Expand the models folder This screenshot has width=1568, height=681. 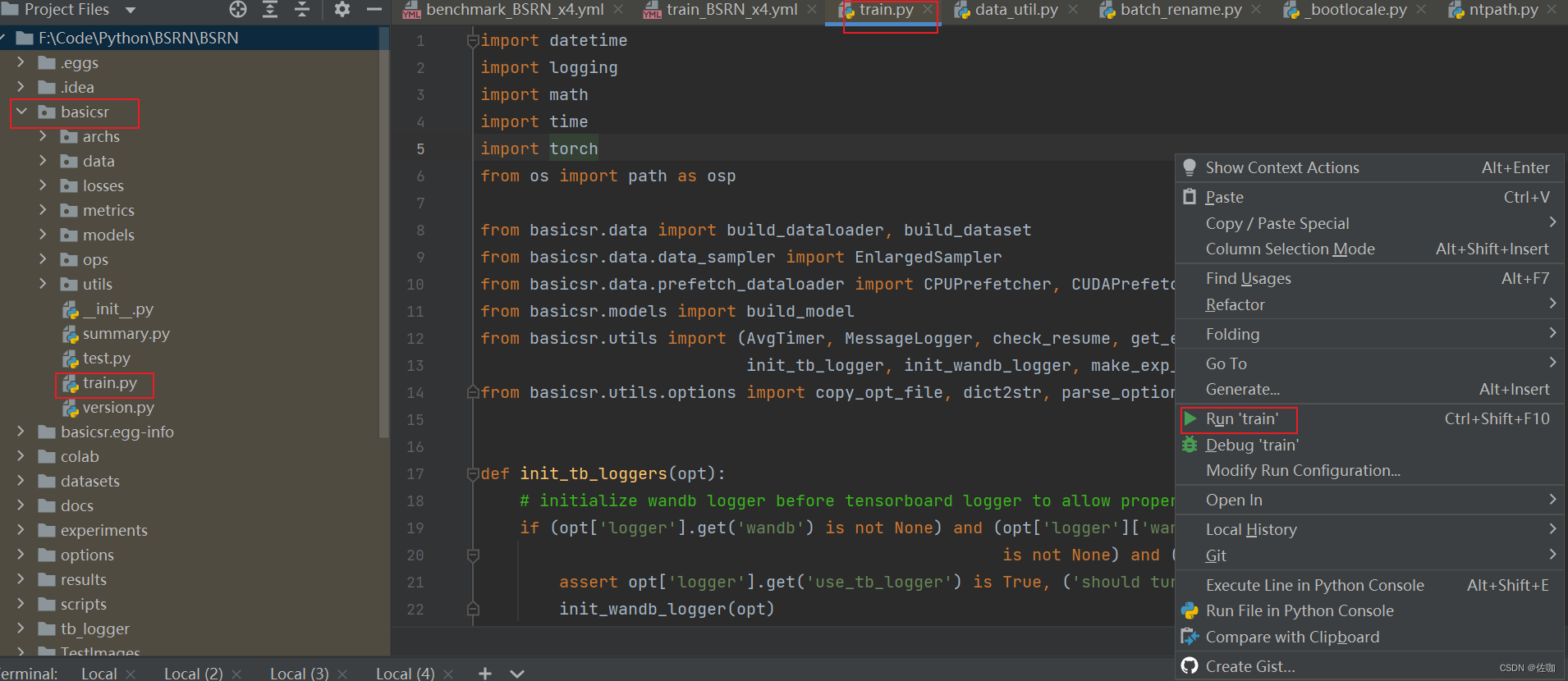pyautogui.click(x=44, y=235)
